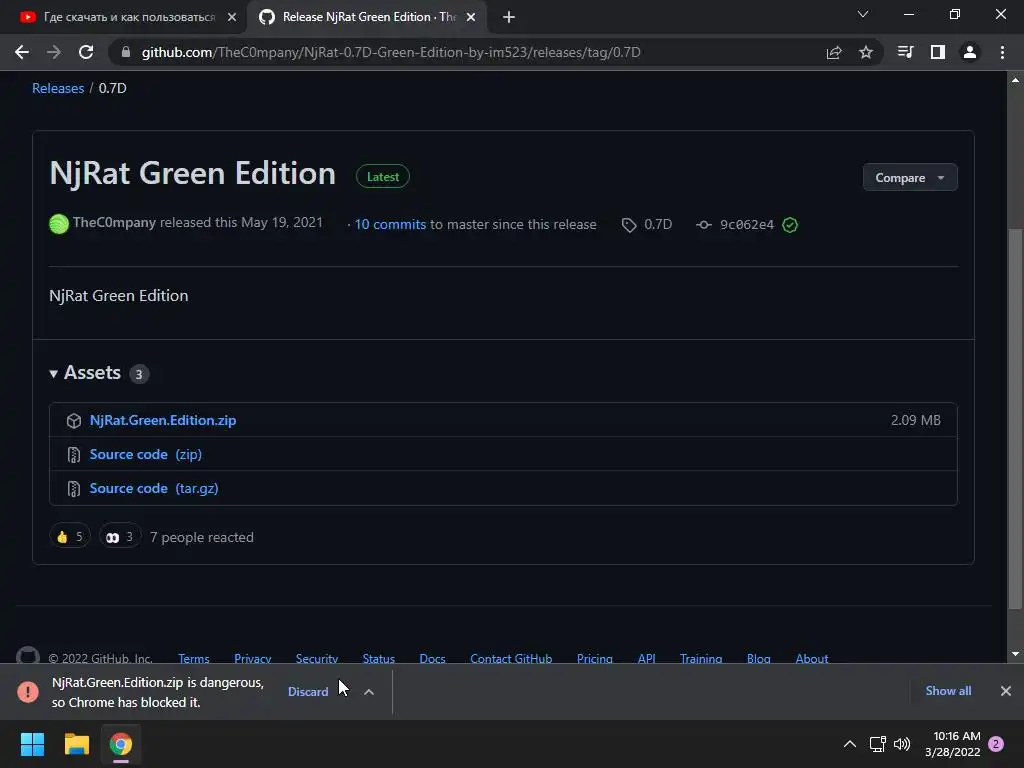Image resolution: width=1024 pixels, height=768 pixels.
Task: Open the clock and notifications panel
Action: [963, 744]
